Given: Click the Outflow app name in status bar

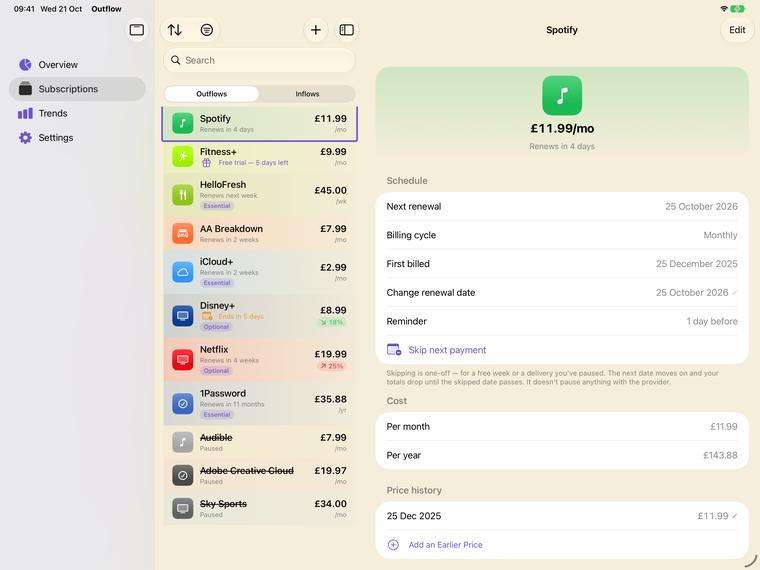Looking at the screenshot, I should [106, 9].
